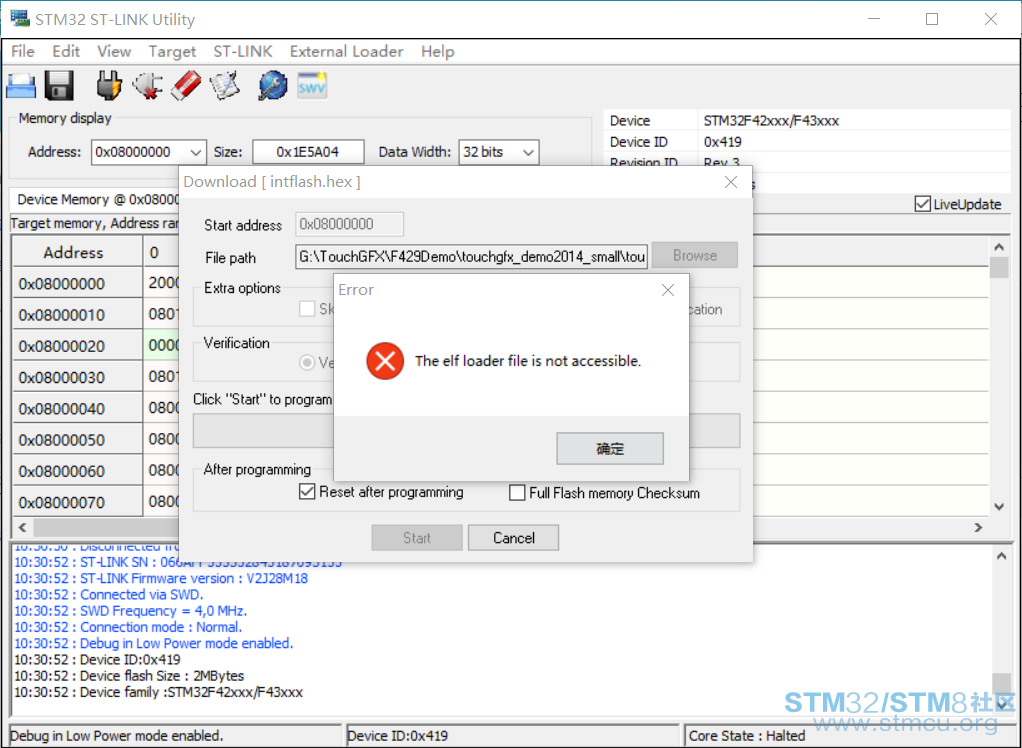Toggle Reset after programming checkbox

pyautogui.click(x=306, y=492)
